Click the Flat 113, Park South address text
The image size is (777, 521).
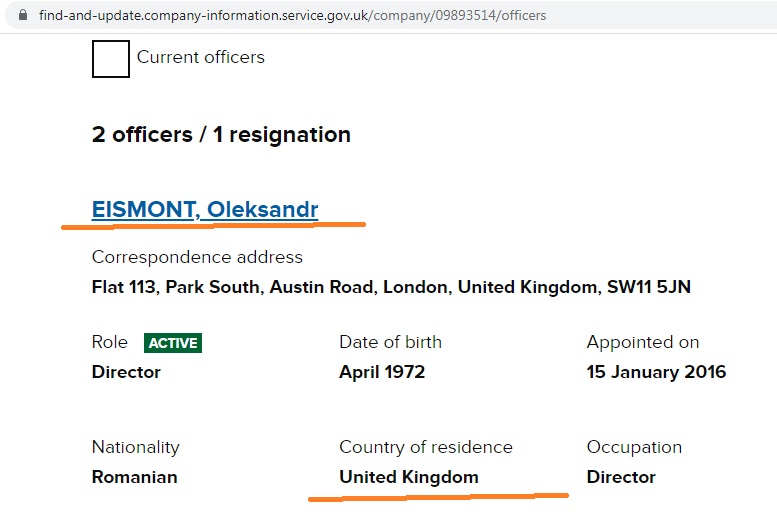pyautogui.click(x=391, y=287)
